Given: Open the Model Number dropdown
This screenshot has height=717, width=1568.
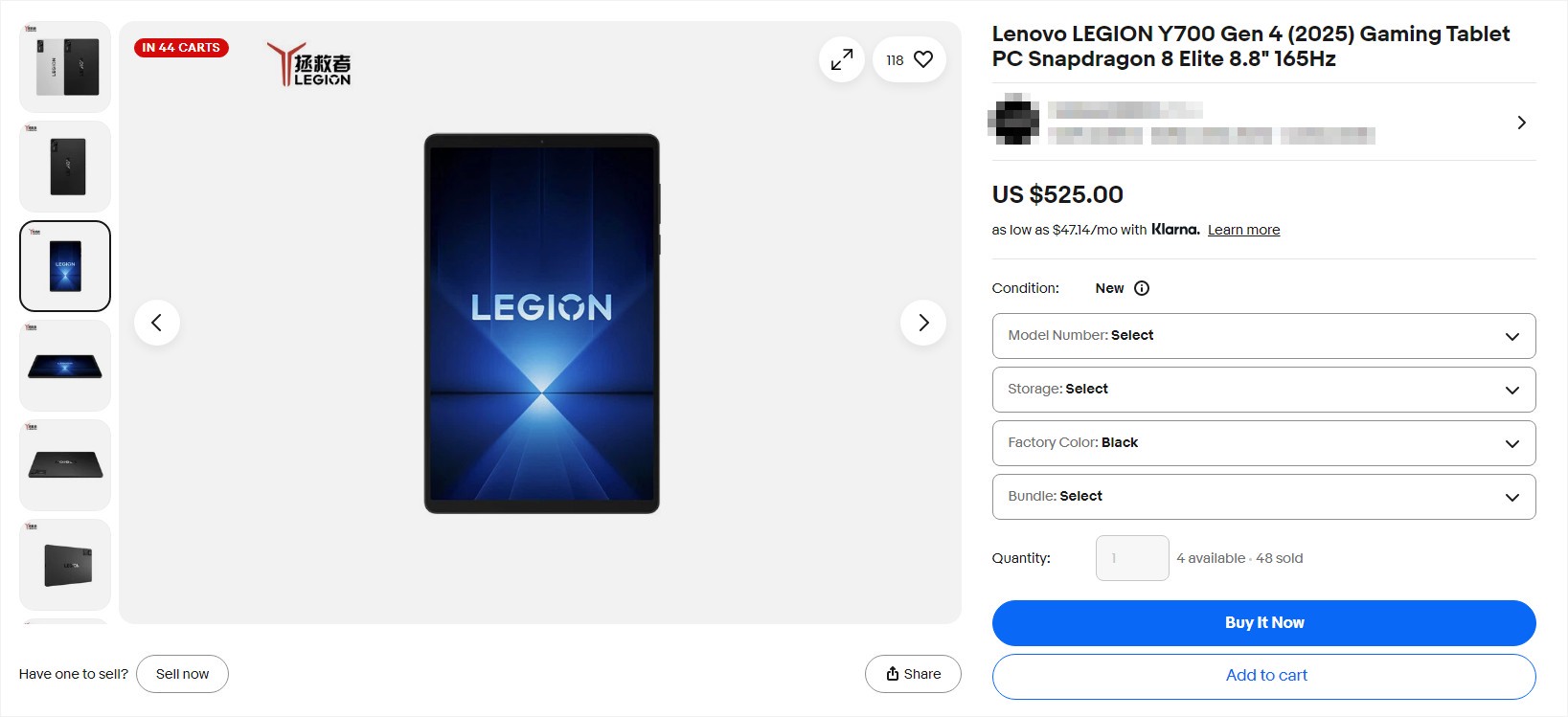Looking at the screenshot, I should (x=1263, y=336).
